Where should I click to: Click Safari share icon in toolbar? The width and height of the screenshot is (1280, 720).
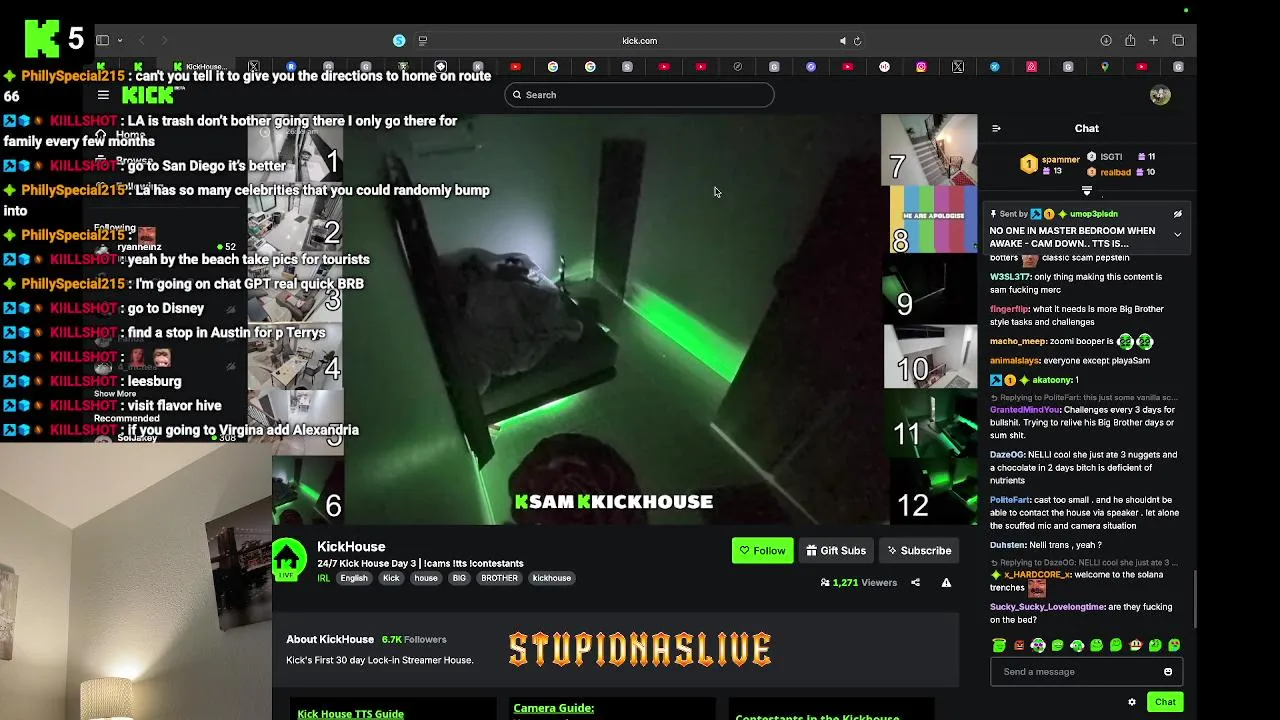(x=1130, y=41)
